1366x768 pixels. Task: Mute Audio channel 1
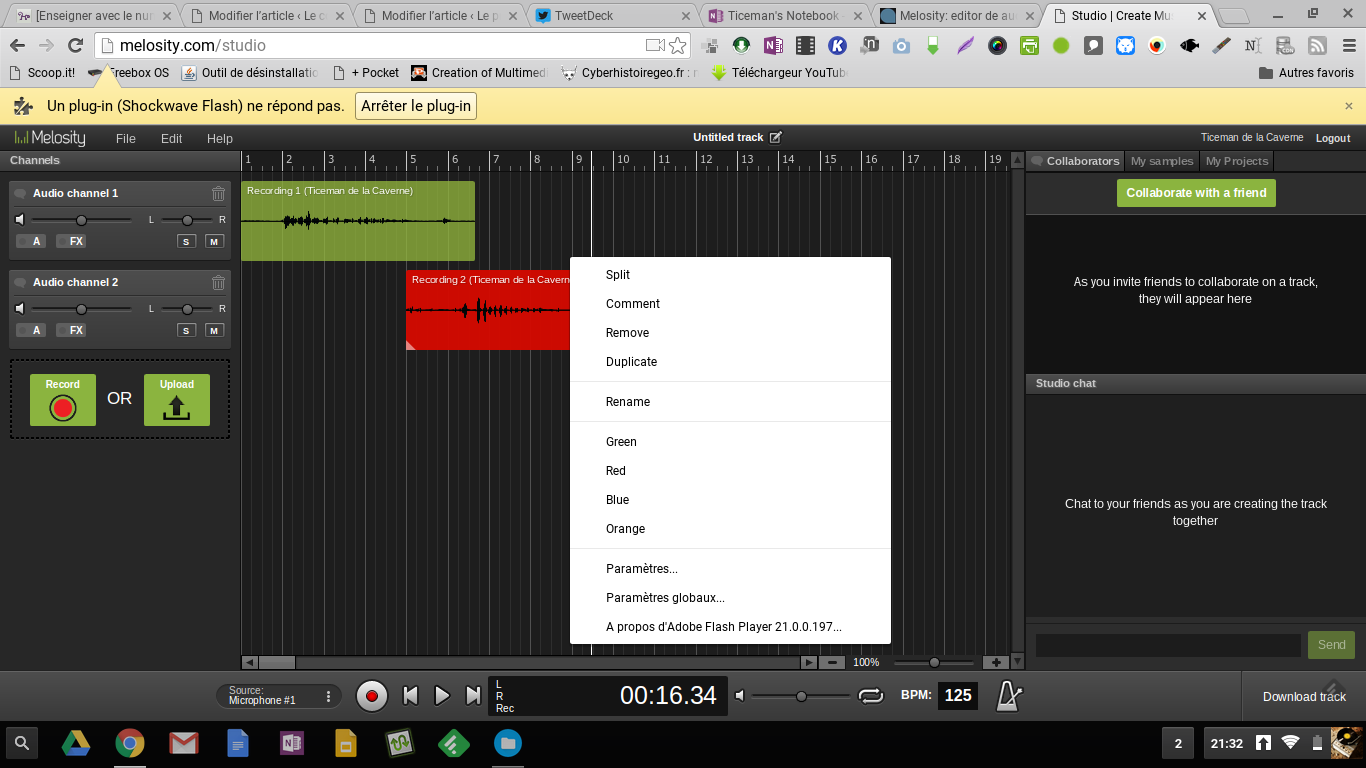point(214,241)
